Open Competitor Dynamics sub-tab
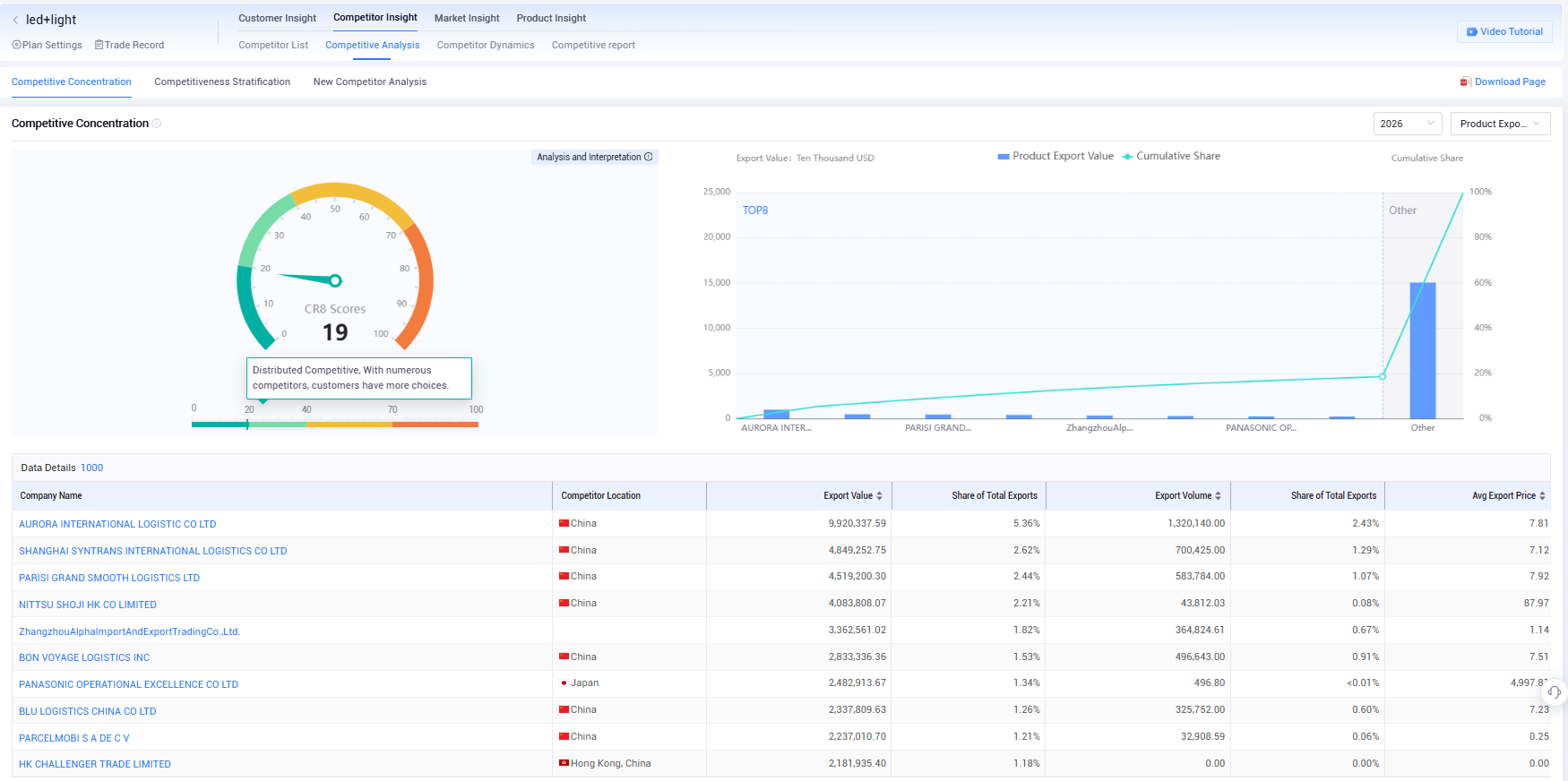The width and height of the screenshot is (1568, 781). coord(486,45)
